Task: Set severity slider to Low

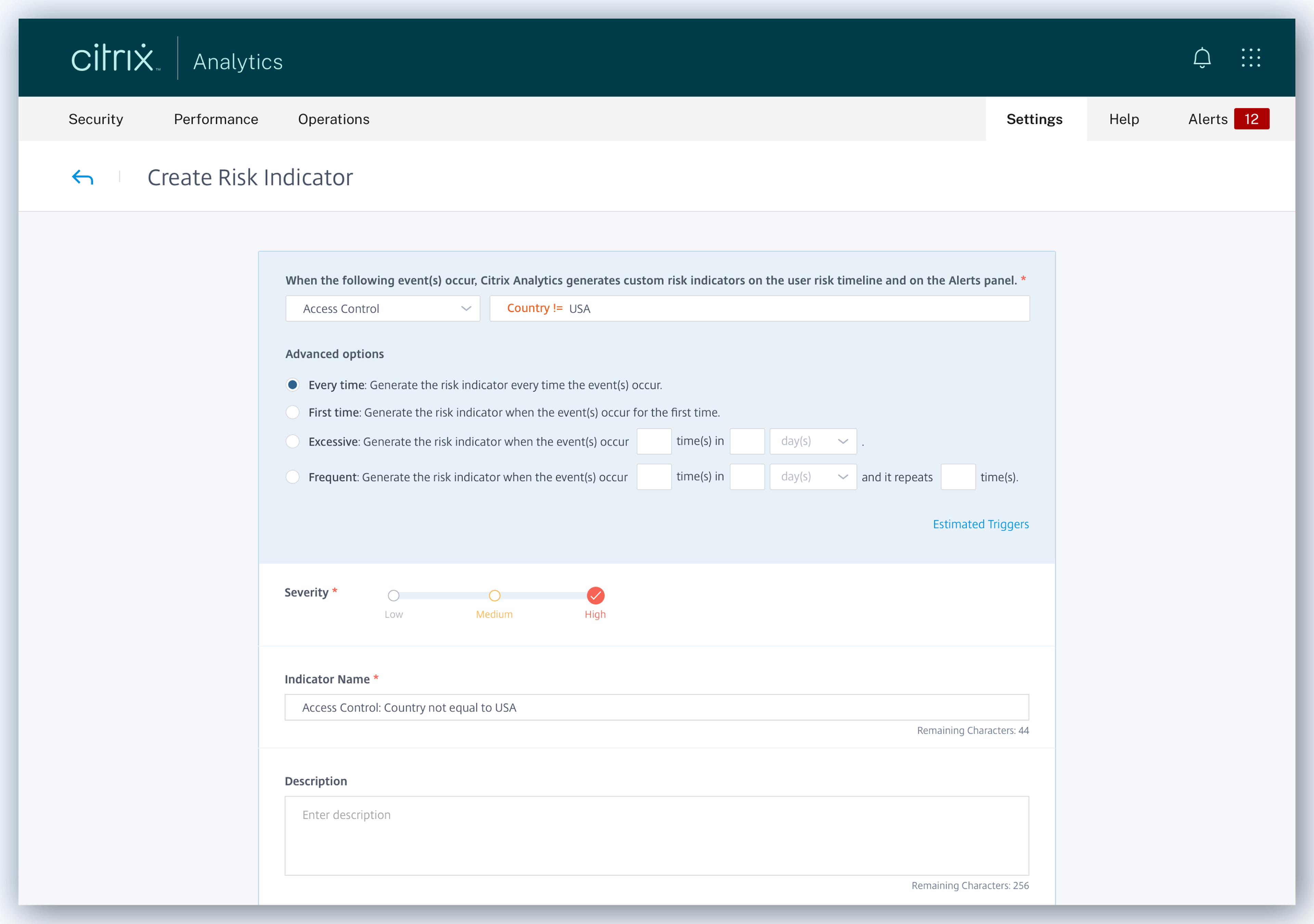Action: (x=394, y=596)
